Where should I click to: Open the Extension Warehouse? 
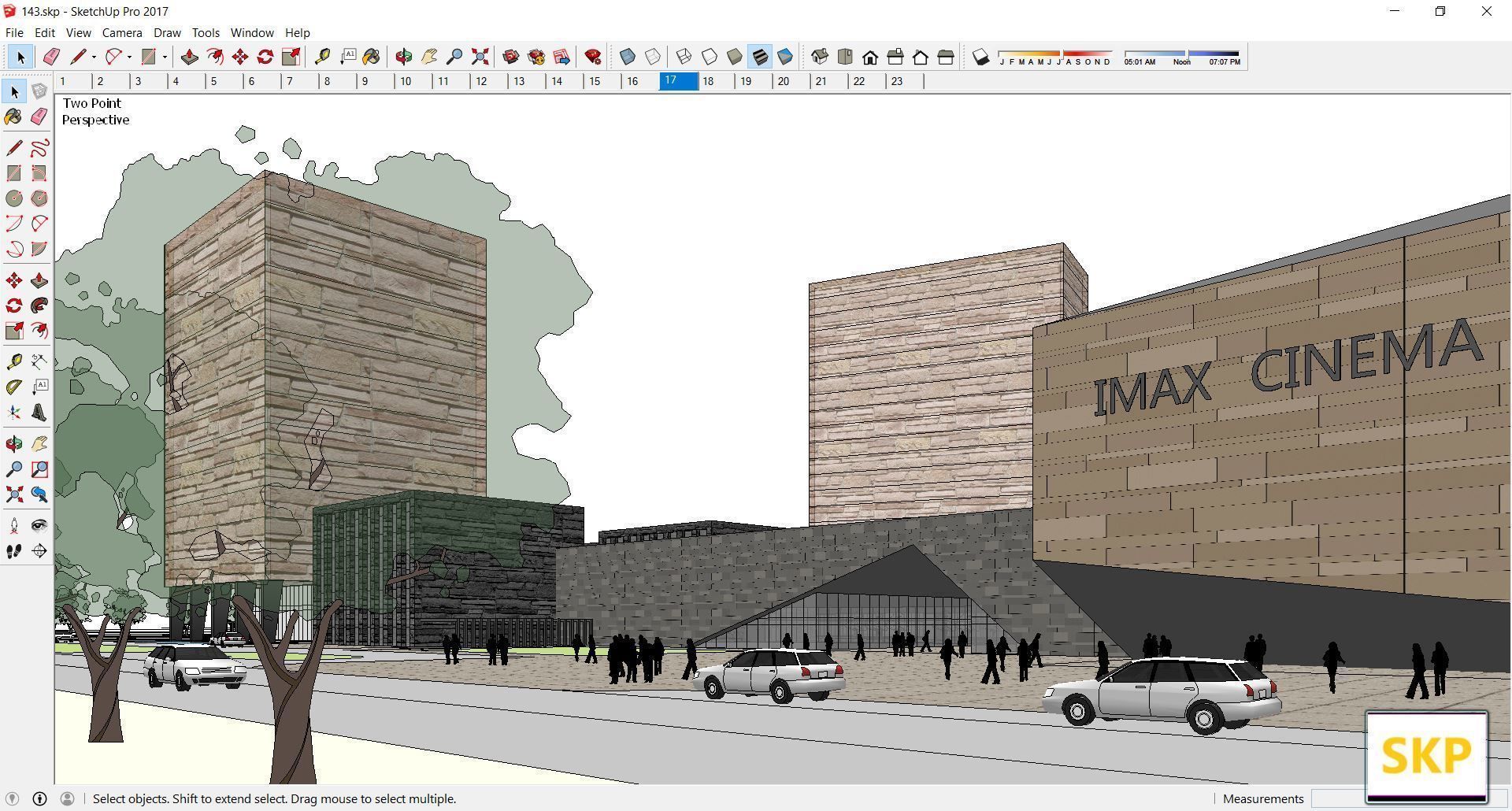pyautogui.click(x=536, y=57)
